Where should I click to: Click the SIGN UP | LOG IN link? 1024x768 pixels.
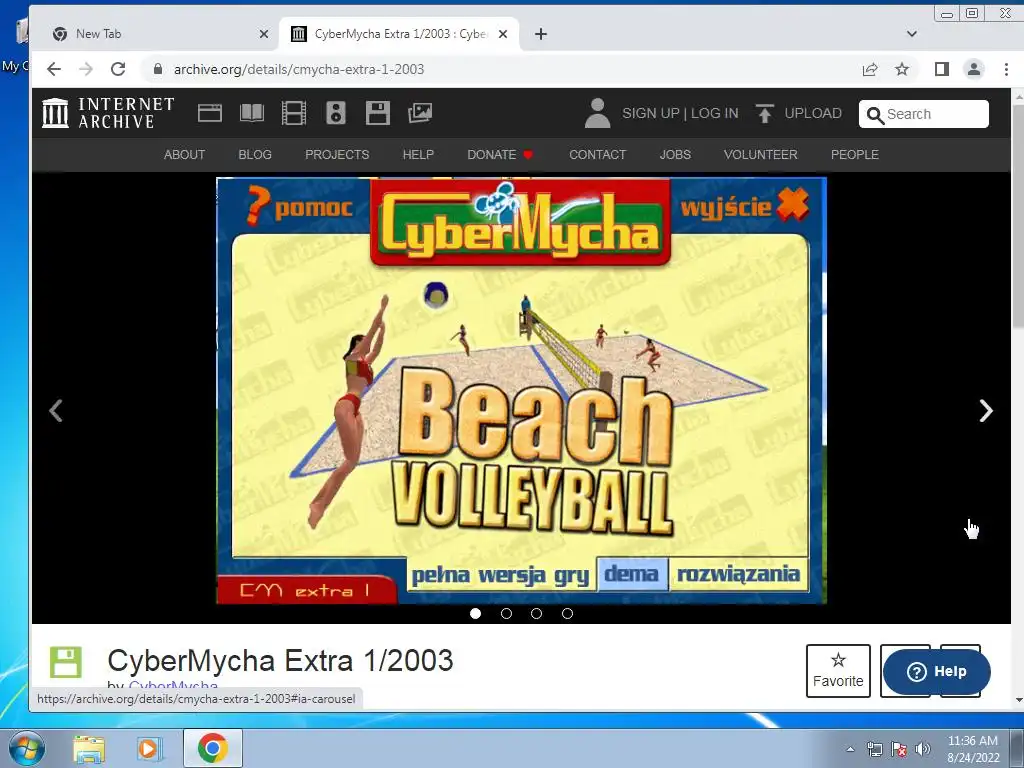click(x=680, y=113)
